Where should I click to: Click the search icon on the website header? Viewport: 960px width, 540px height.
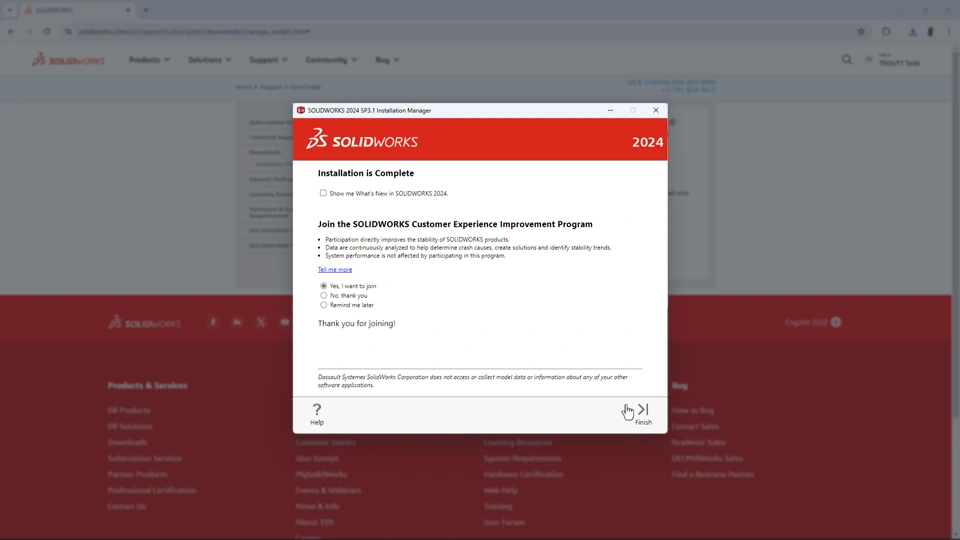(x=847, y=59)
